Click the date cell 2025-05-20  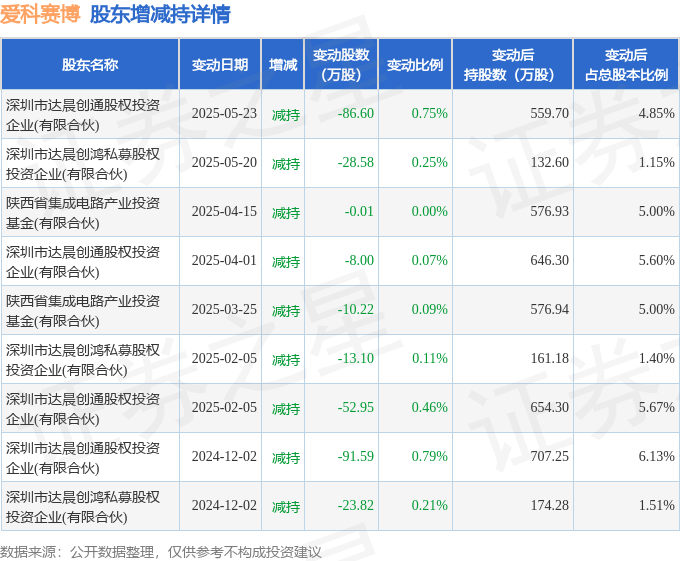[x=224, y=163]
